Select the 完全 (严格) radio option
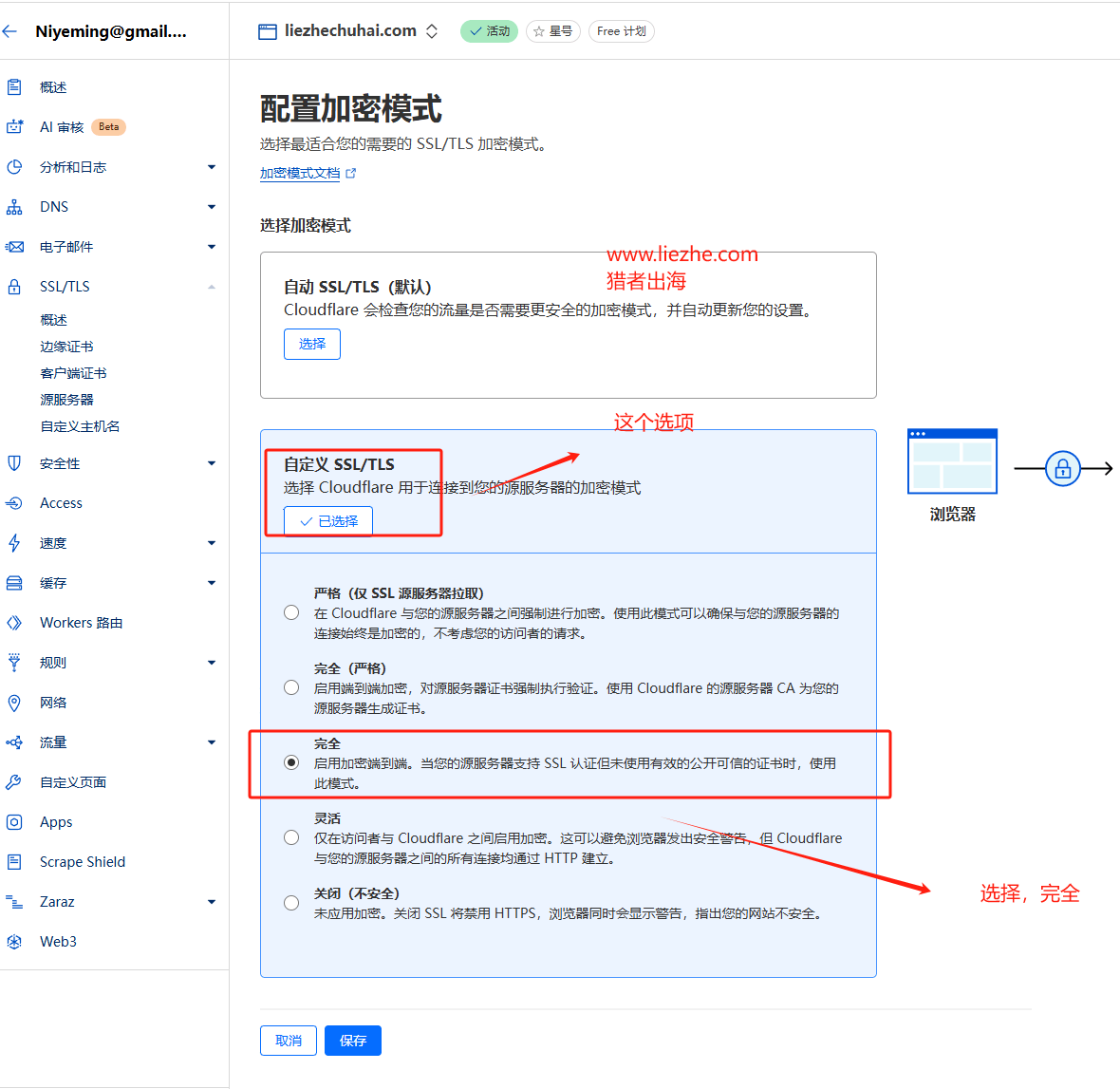The image size is (1120, 1089). [x=291, y=687]
